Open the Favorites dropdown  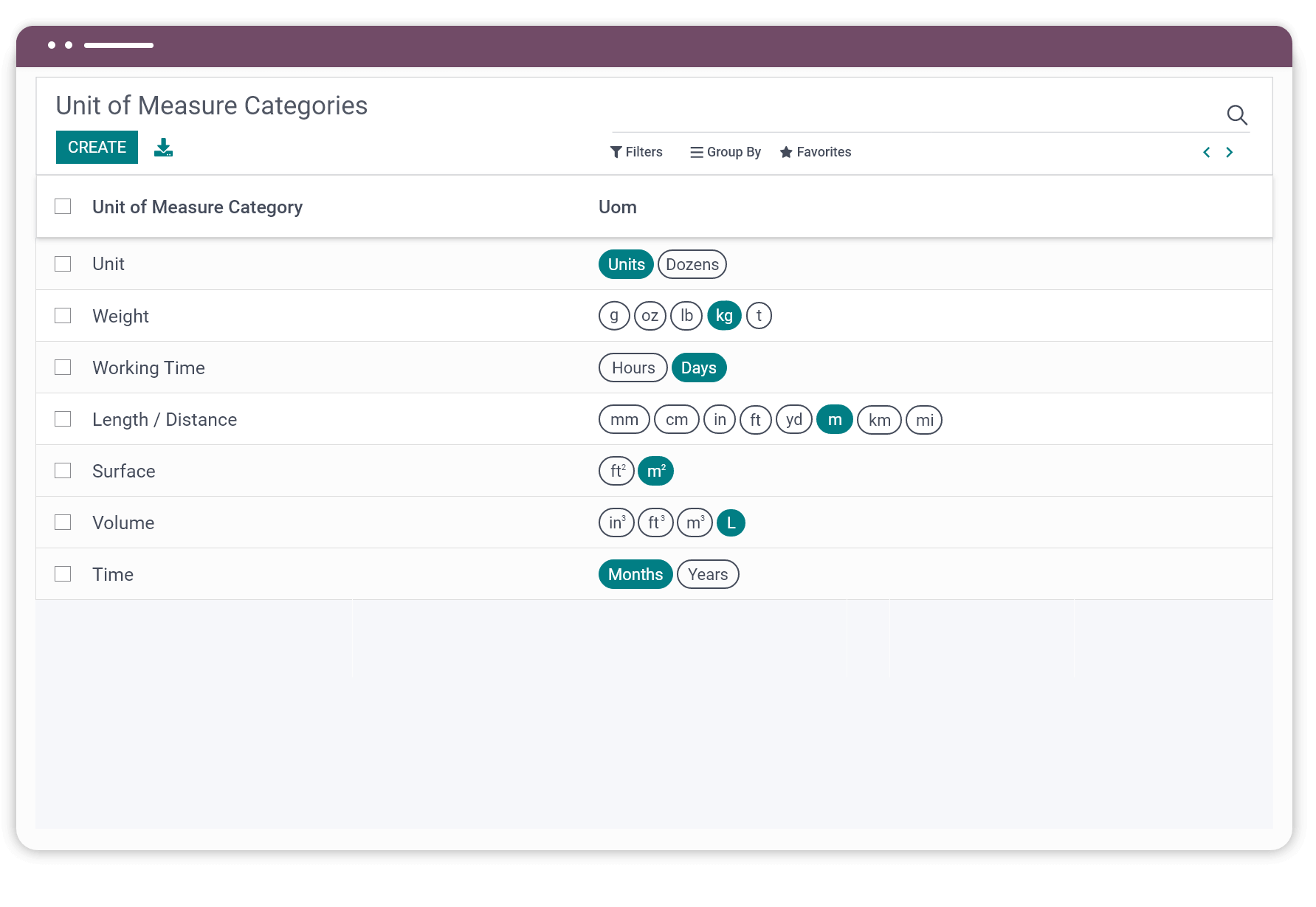click(824, 152)
